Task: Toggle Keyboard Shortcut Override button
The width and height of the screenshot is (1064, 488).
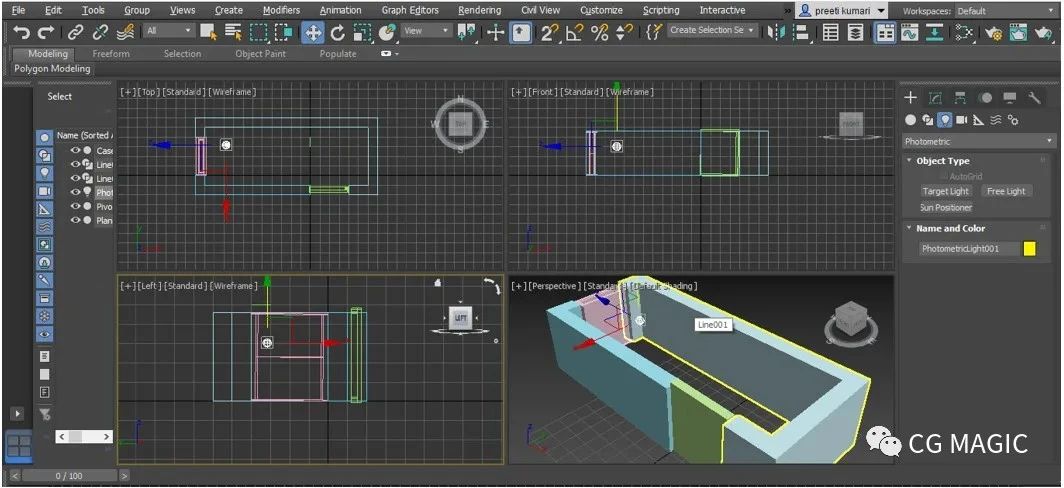Action: 520,32
